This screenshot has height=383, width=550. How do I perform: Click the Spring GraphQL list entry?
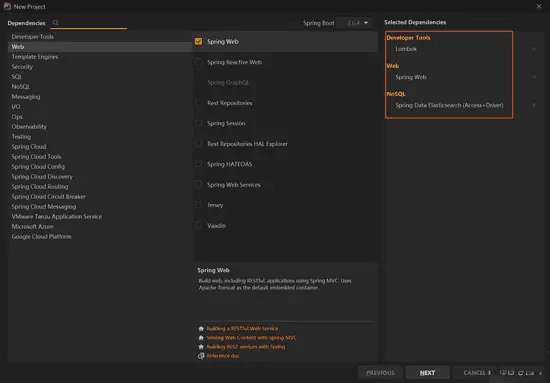coord(228,83)
